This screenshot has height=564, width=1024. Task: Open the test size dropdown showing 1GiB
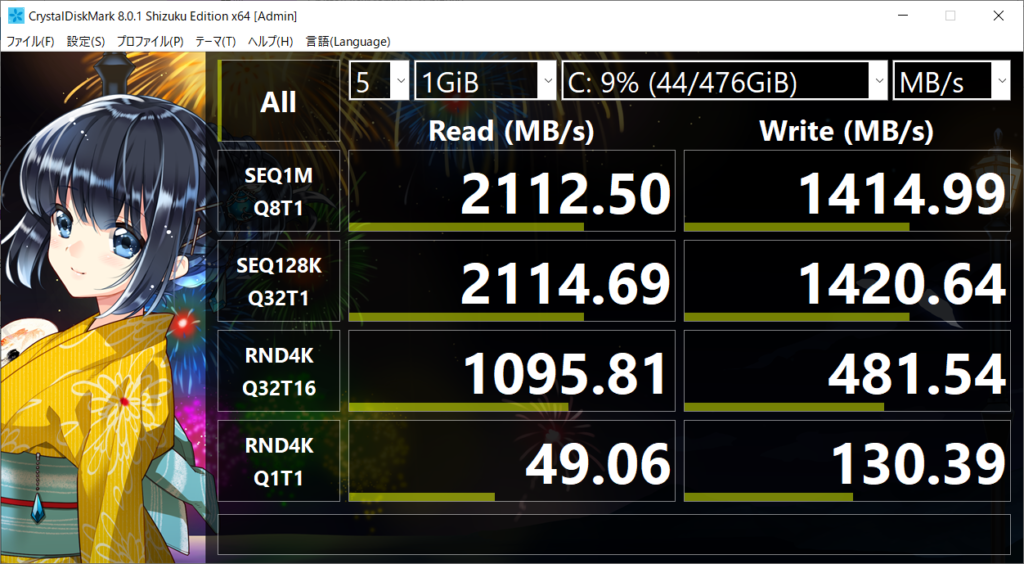[x=485, y=81]
